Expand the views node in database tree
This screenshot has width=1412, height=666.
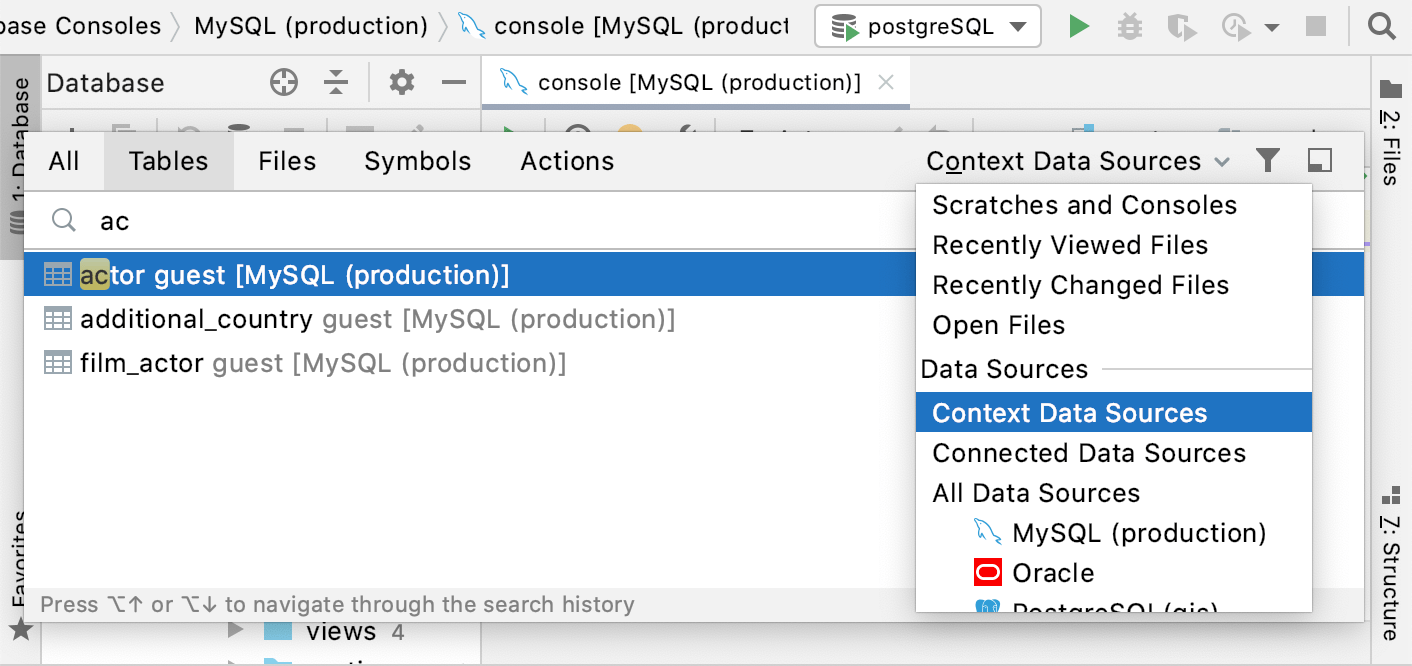pyautogui.click(x=235, y=631)
